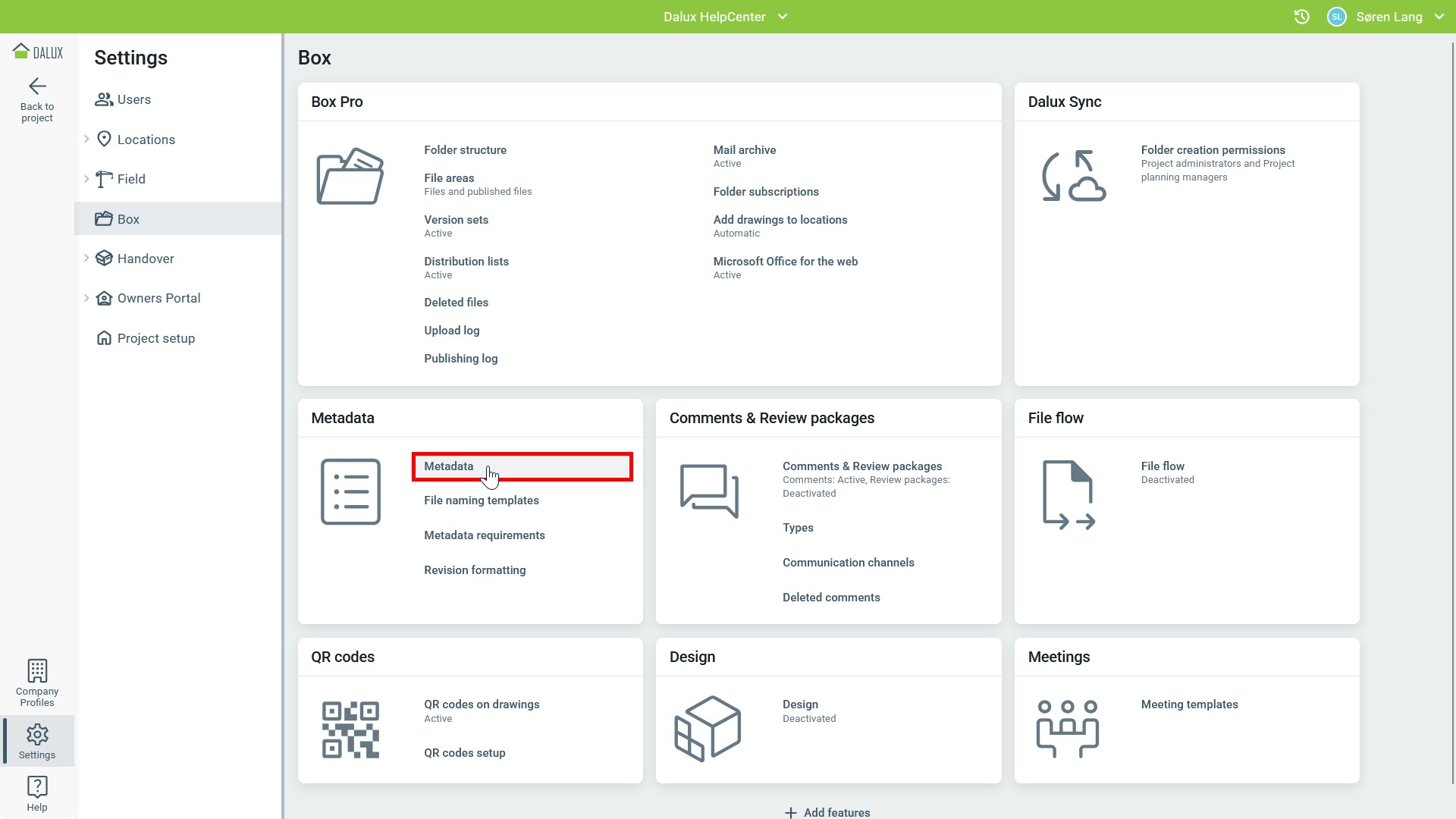This screenshot has height=819, width=1456.
Task: Expand the Owners Portal chevron
Action: [86, 298]
